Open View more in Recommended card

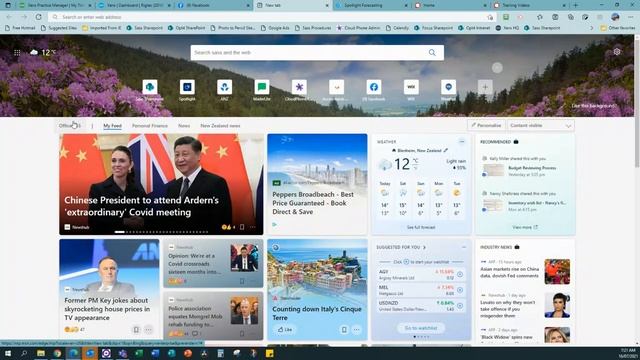pos(525,227)
